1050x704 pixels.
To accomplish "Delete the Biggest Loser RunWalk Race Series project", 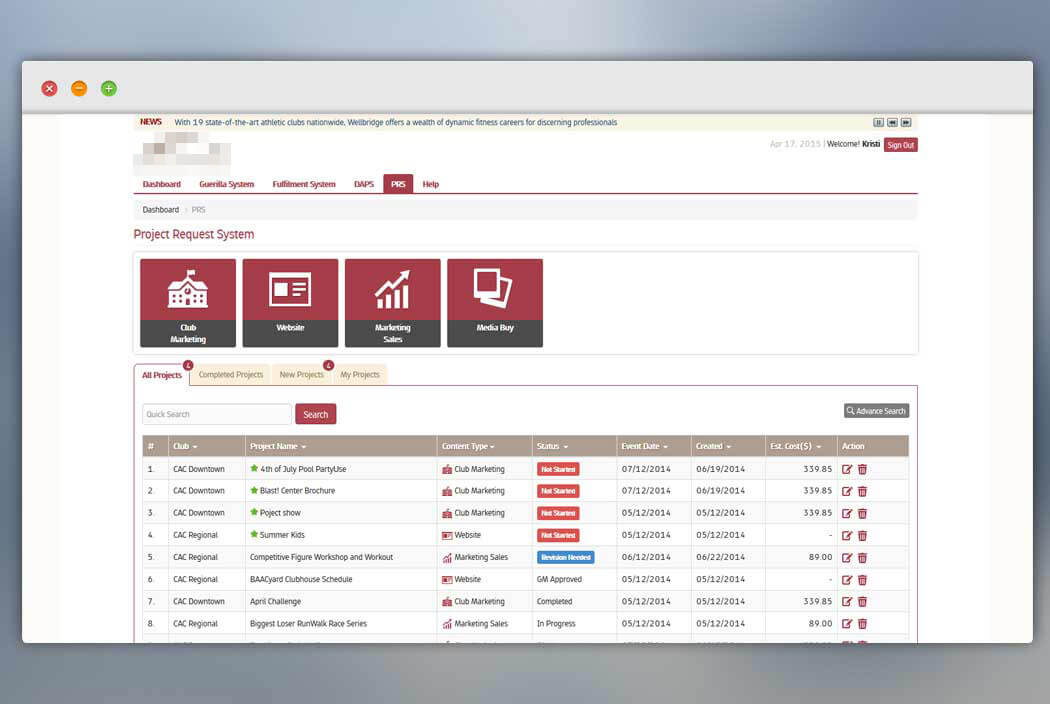I will click(862, 624).
